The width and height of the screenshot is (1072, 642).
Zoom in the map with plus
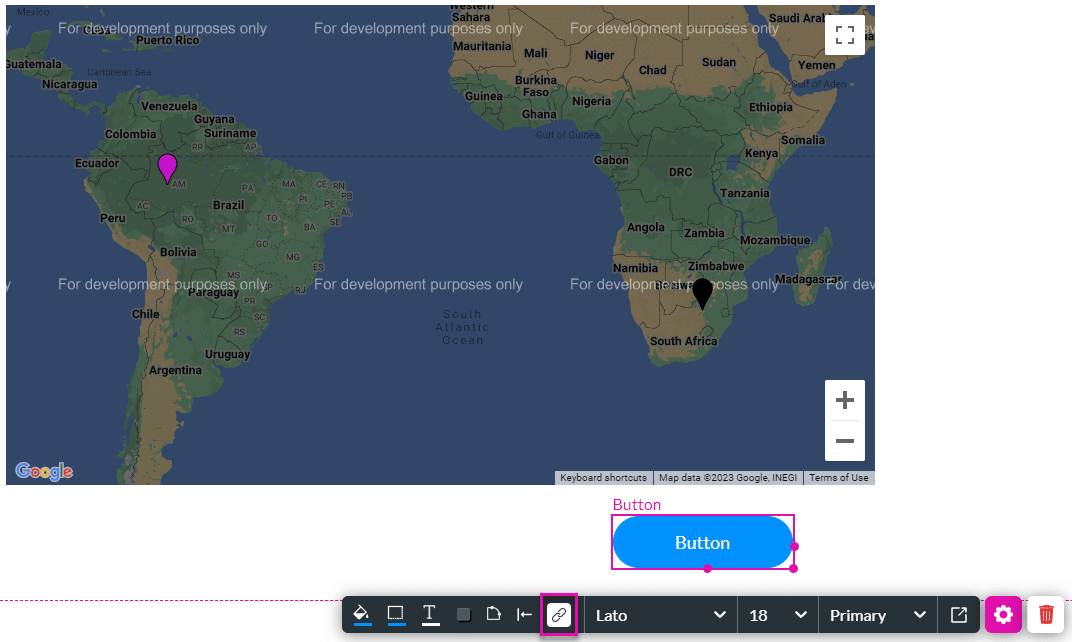pos(845,401)
